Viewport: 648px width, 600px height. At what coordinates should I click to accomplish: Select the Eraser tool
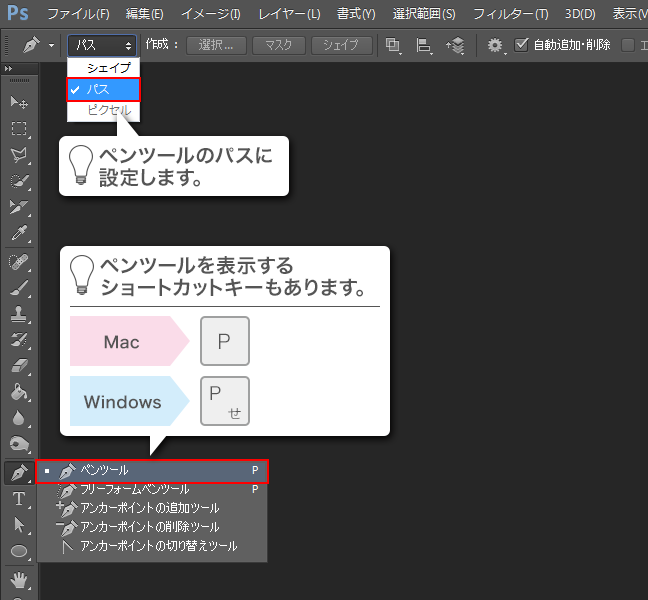(x=18, y=366)
